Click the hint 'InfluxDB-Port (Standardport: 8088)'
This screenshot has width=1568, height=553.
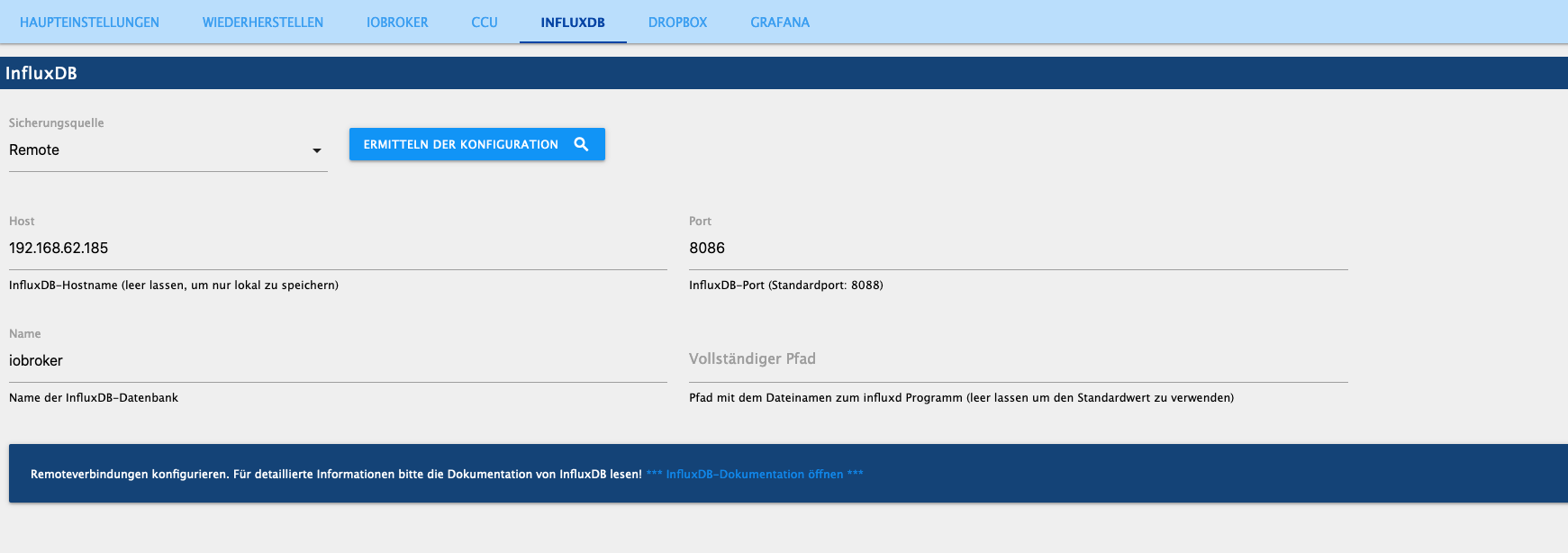pyautogui.click(x=785, y=285)
